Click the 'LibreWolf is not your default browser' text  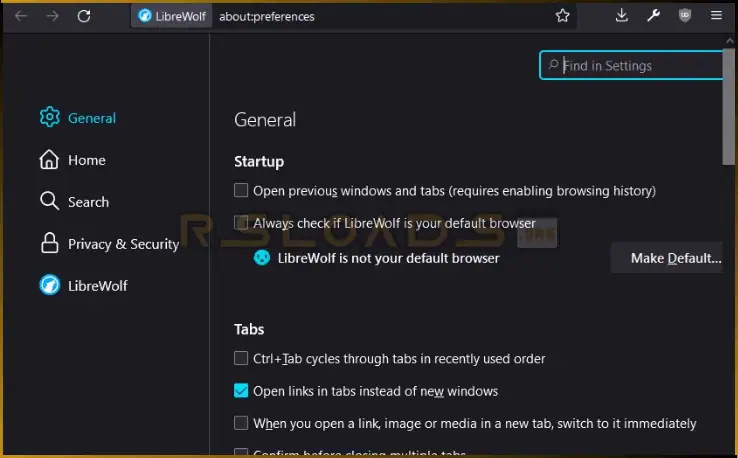point(388,258)
